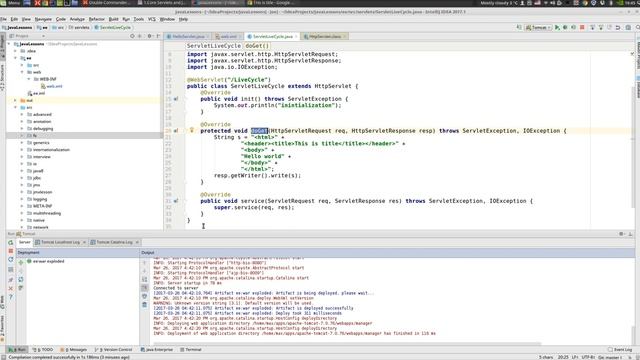Rerun Tomcat in the Run panel

(x=11, y=242)
